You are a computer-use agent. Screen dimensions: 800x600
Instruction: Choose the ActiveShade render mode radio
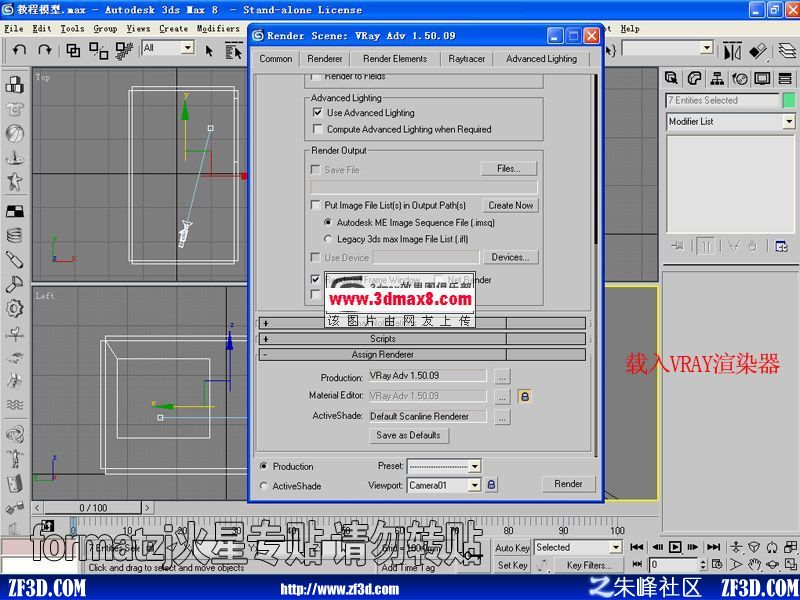264,486
